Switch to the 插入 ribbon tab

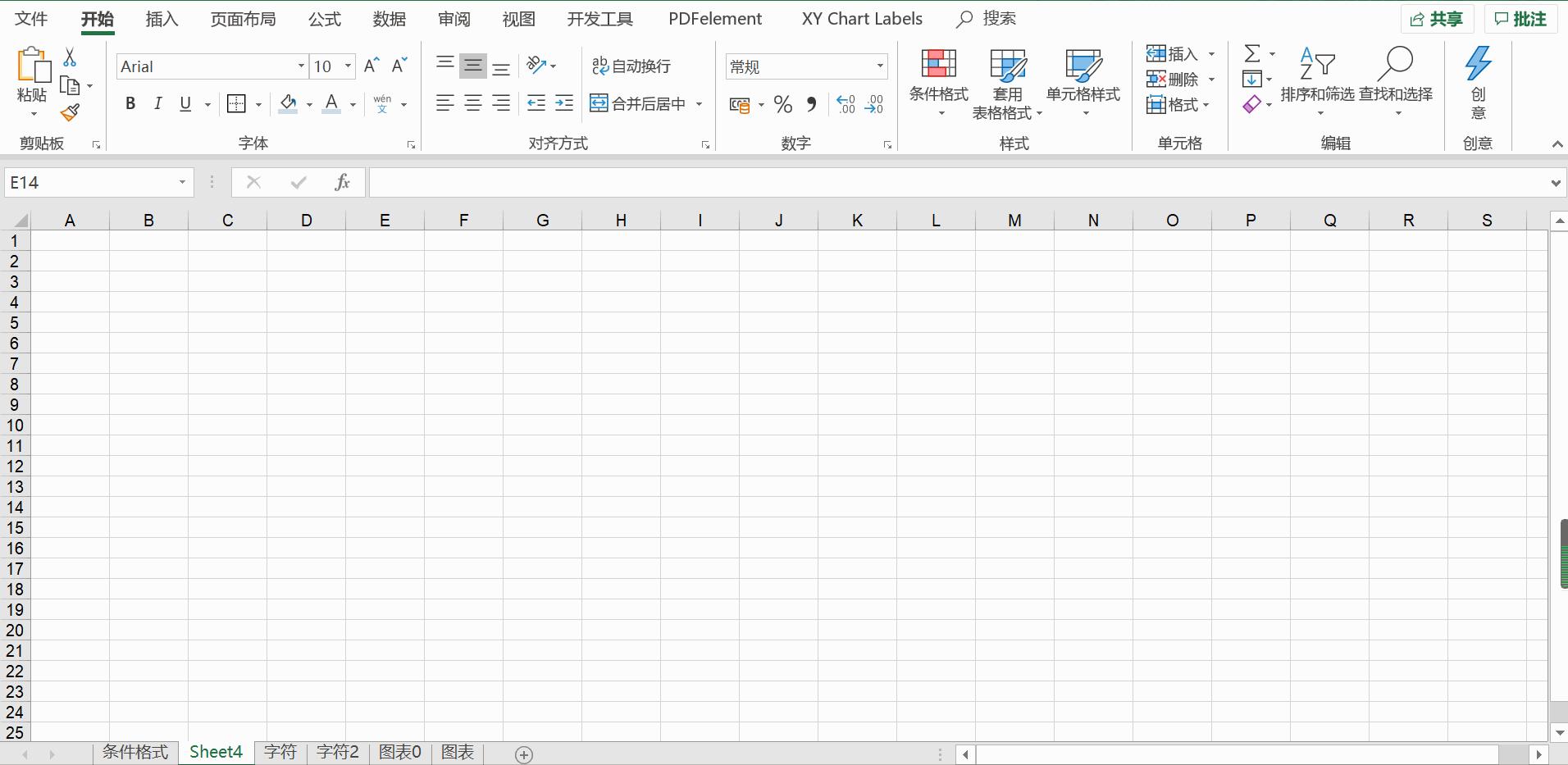(x=161, y=18)
